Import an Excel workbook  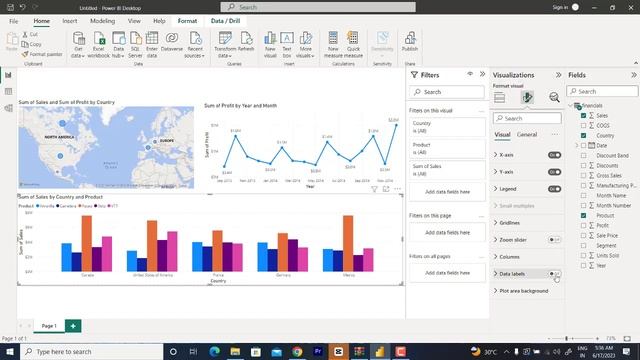[x=99, y=45]
